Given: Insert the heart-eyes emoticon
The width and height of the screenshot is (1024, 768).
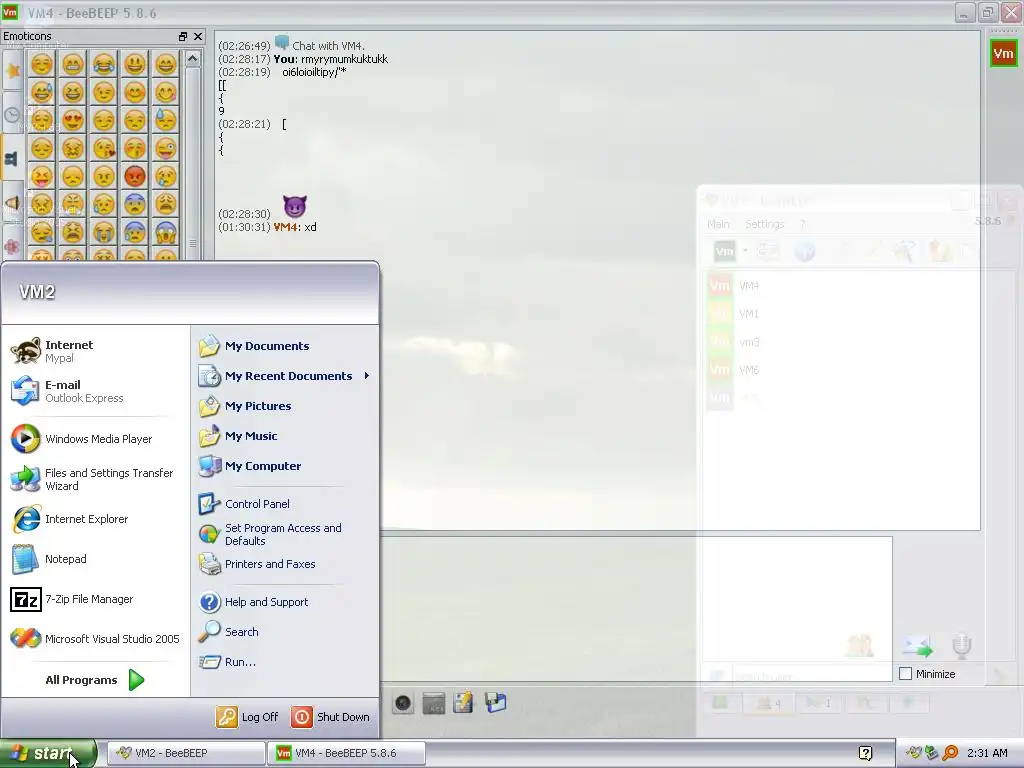Looking at the screenshot, I should point(72,120).
